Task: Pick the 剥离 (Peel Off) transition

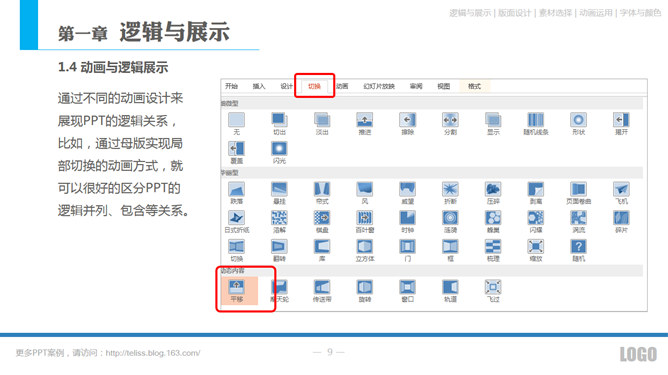Action: point(536,193)
